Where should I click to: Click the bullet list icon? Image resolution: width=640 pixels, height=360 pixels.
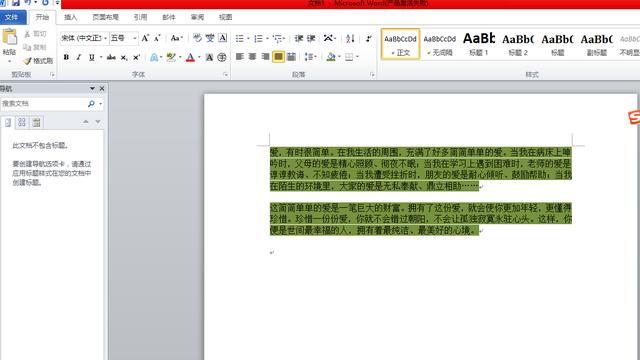tap(240, 38)
